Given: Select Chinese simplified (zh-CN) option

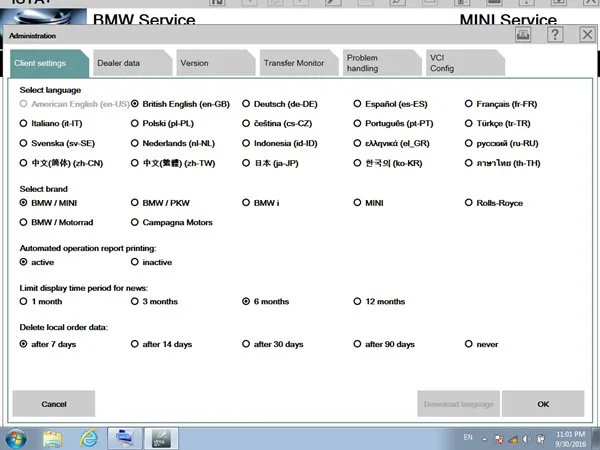Looking at the screenshot, I should [x=61, y=163].
